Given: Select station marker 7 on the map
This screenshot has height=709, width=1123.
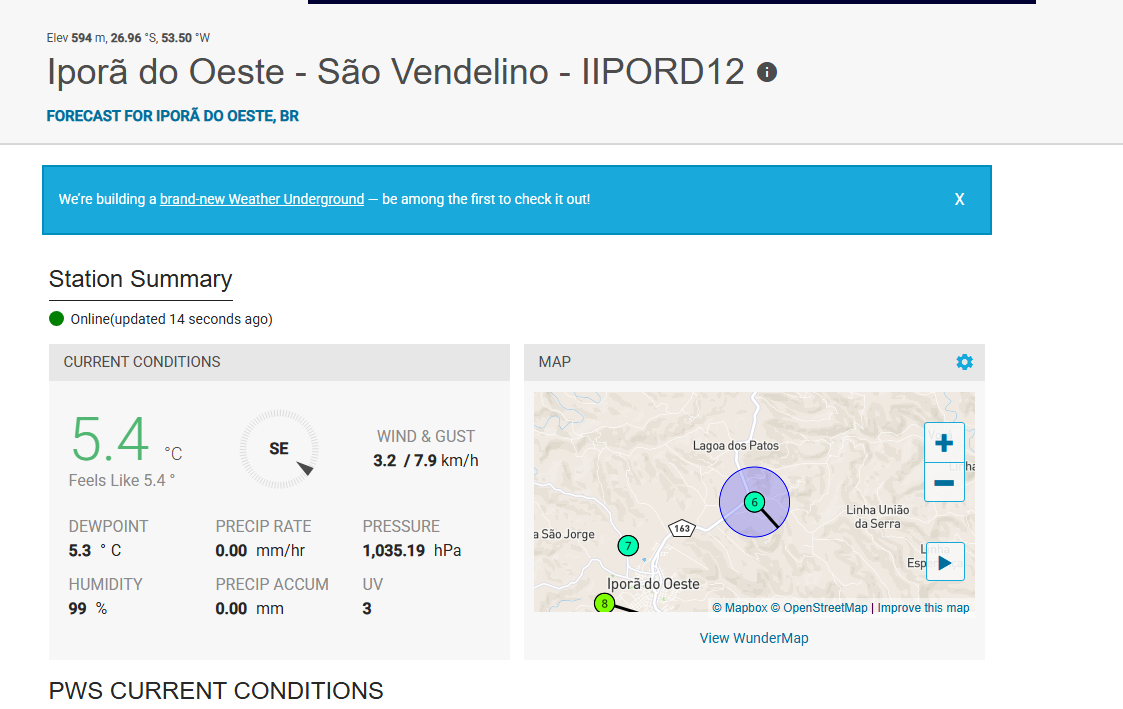Looking at the screenshot, I should point(628,545).
